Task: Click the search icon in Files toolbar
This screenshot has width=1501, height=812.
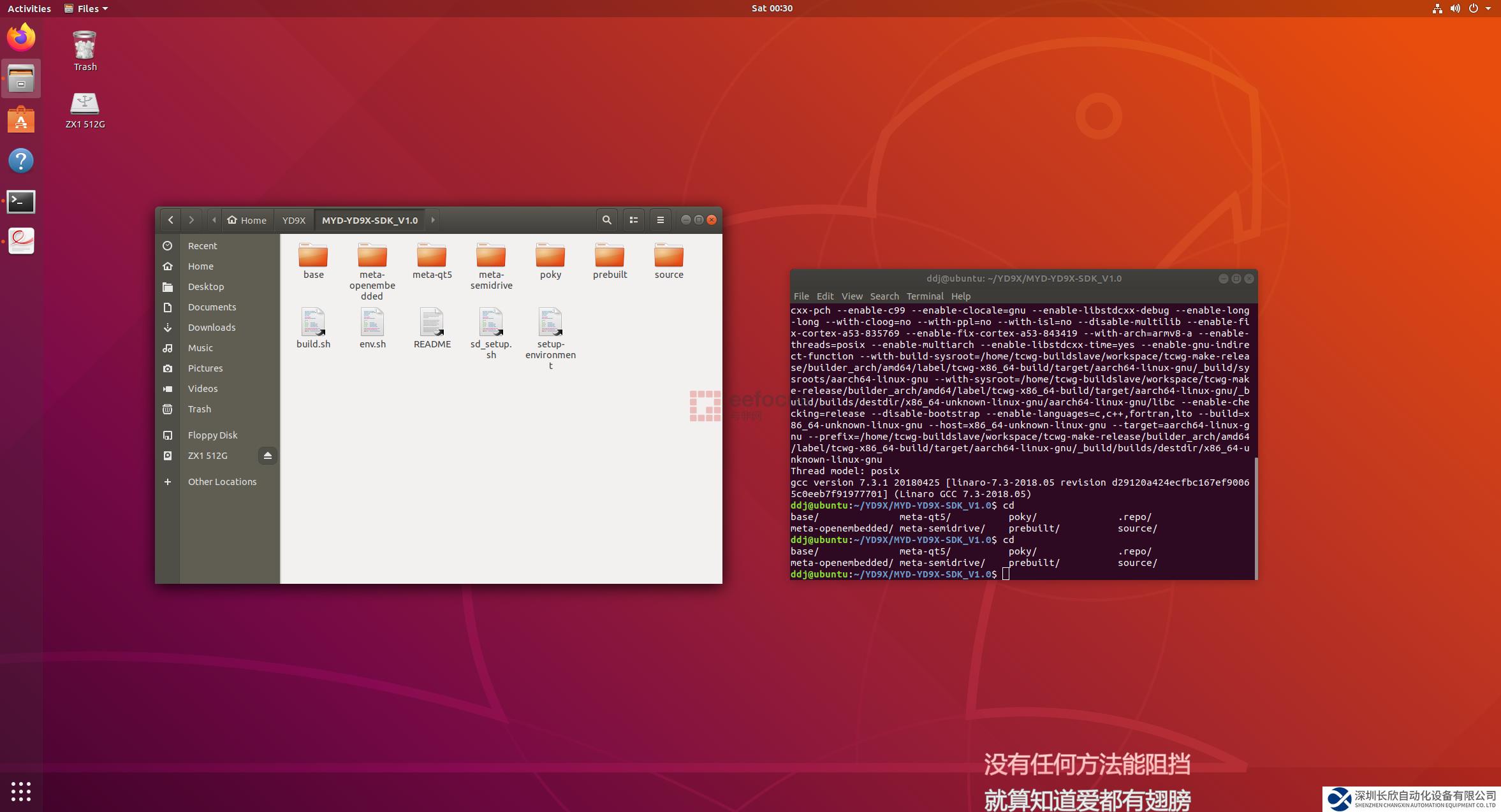Action: (606, 220)
